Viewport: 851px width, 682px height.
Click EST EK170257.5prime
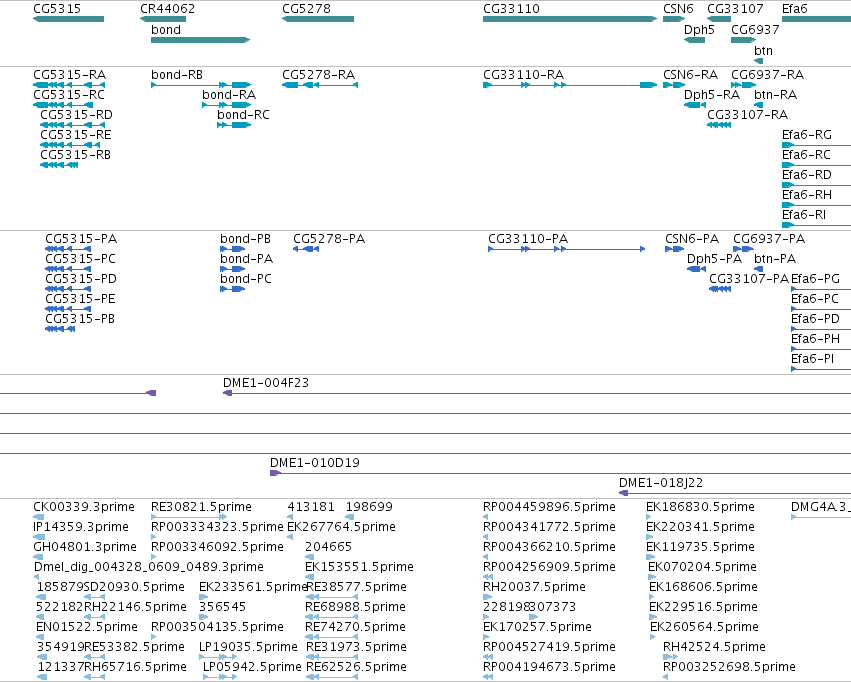point(537,627)
